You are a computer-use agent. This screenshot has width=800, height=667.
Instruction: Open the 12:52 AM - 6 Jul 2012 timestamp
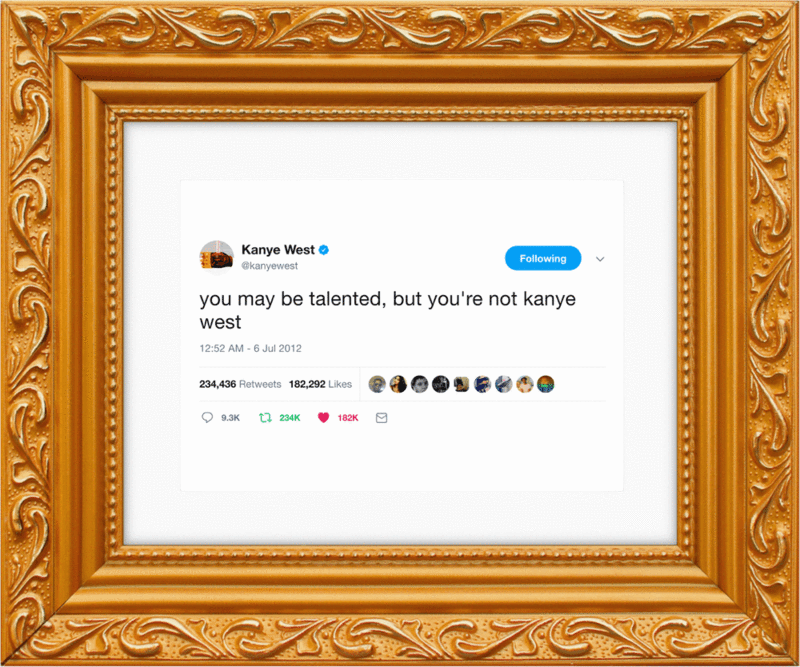coord(251,348)
